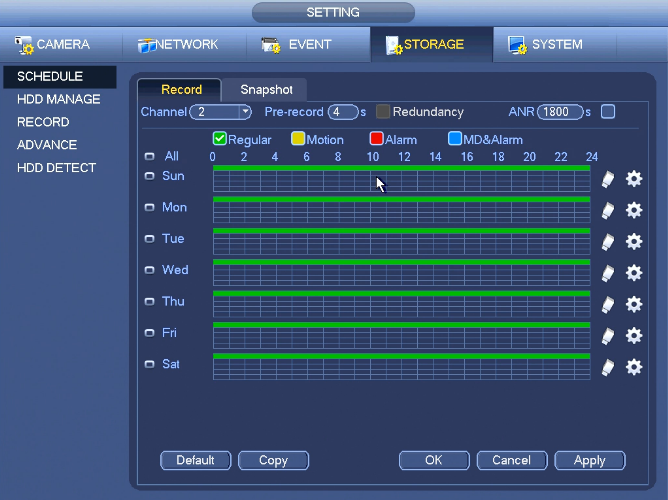This screenshot has height=500, width=668.
Task: Click the gear icon for Saturday
Action: pos(633,367)
